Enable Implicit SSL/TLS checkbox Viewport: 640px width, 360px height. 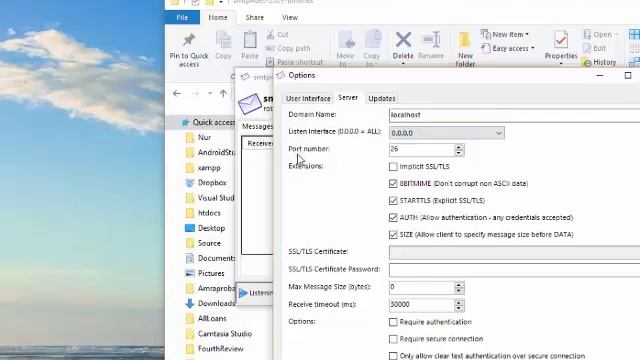pos(393,167)
